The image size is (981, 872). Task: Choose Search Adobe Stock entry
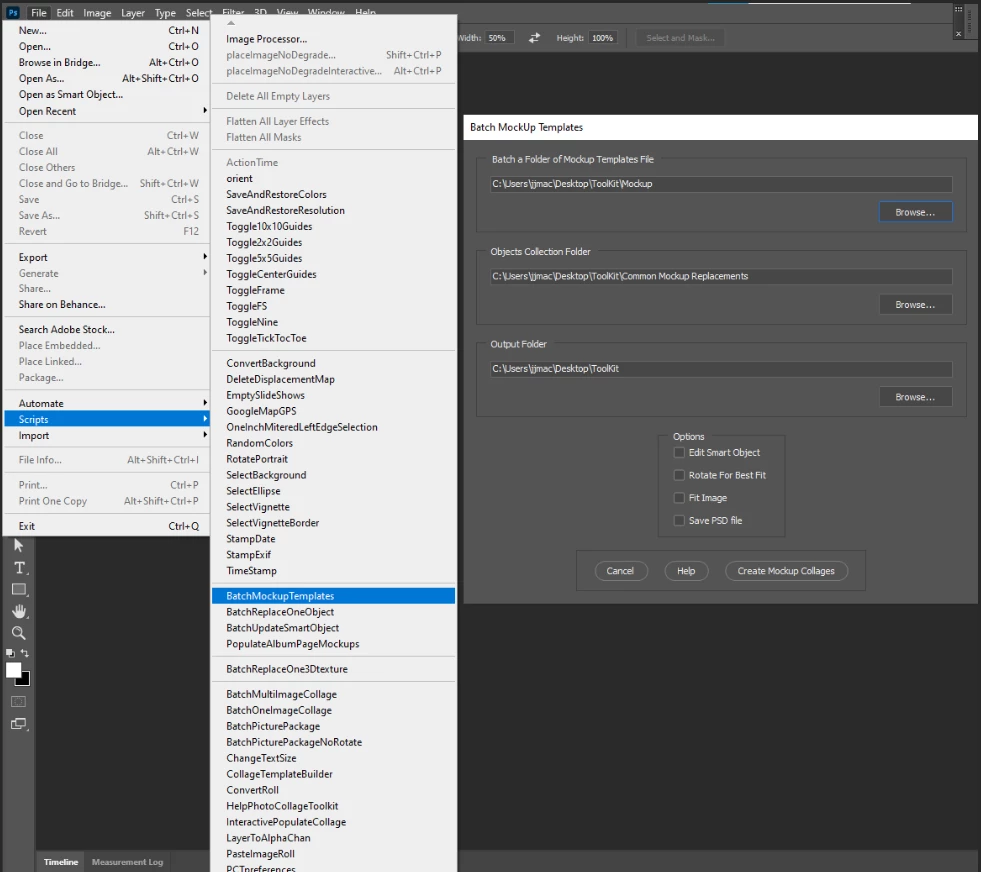106,329
